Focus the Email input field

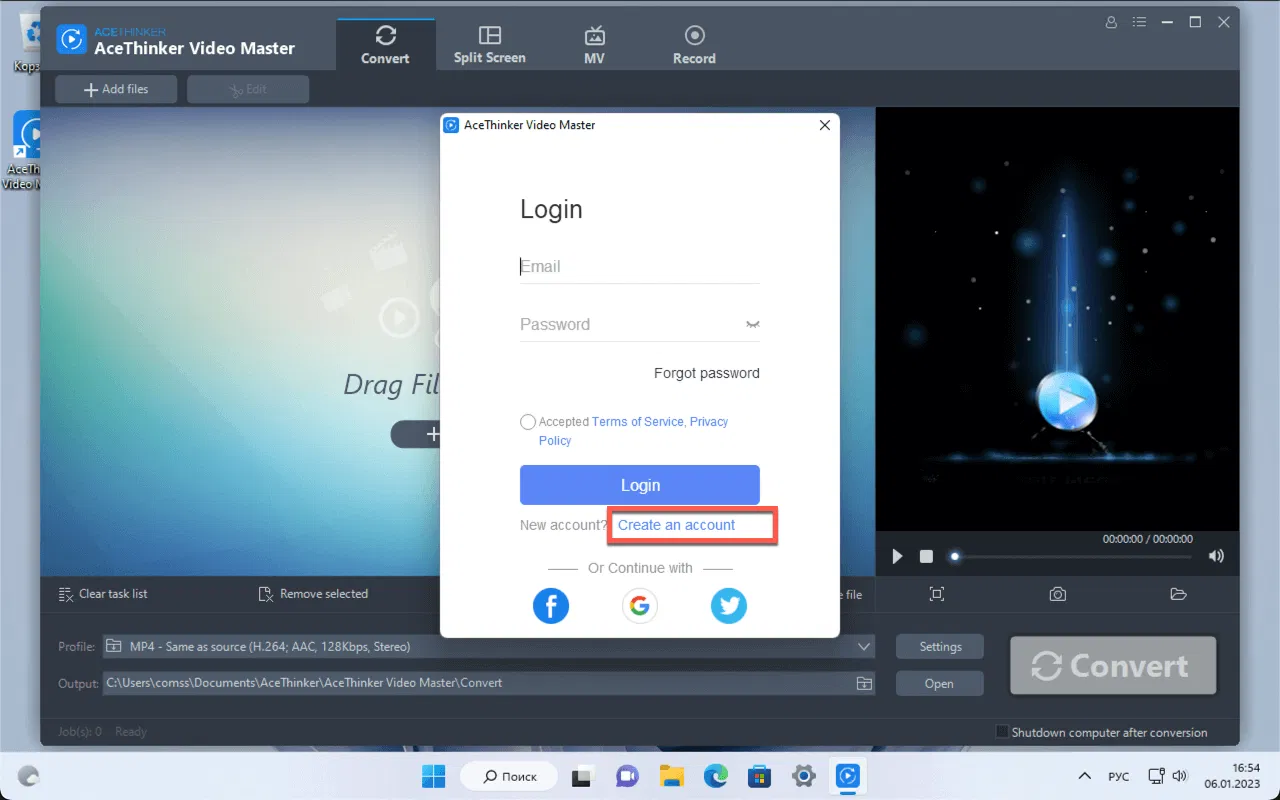pyautogui.click(x=640, y=267)
